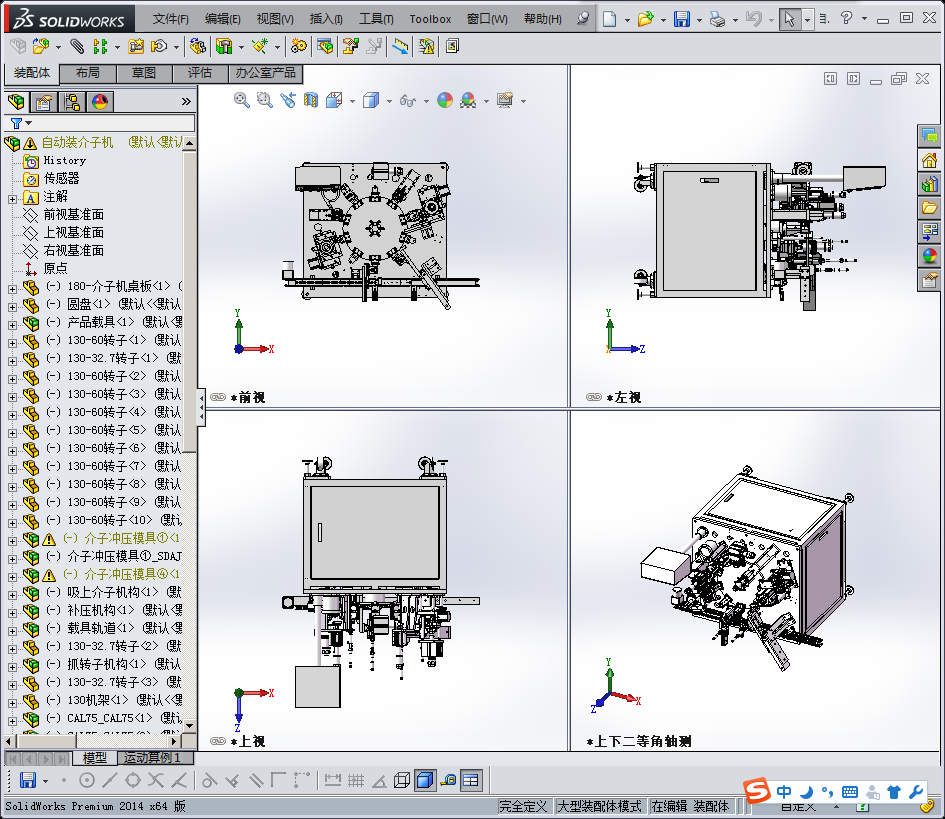Select the 前视基准面 plane
The height and width of the screenshot is (819, 945).
(x=74, y=215)
